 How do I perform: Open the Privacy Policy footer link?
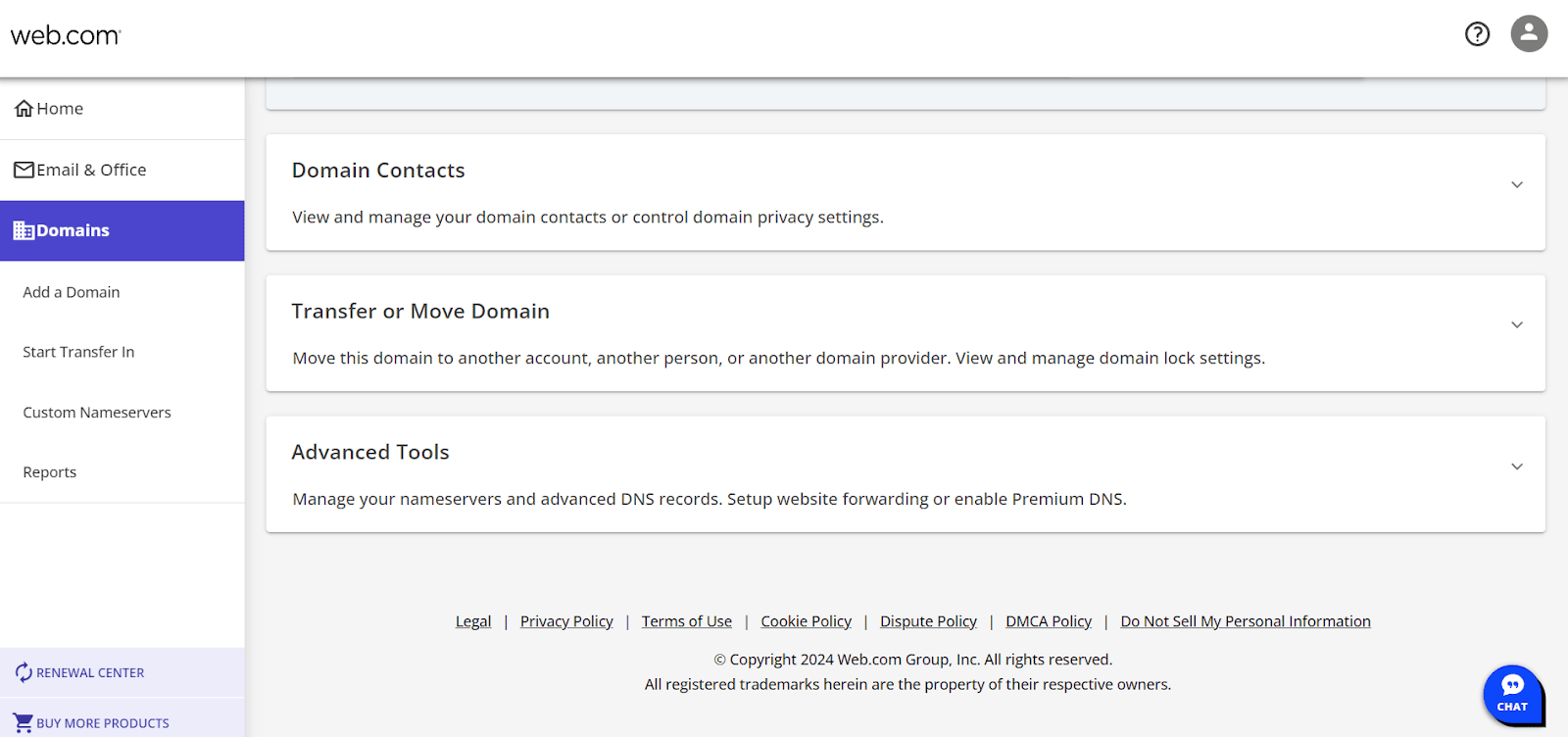pos(566,621)
